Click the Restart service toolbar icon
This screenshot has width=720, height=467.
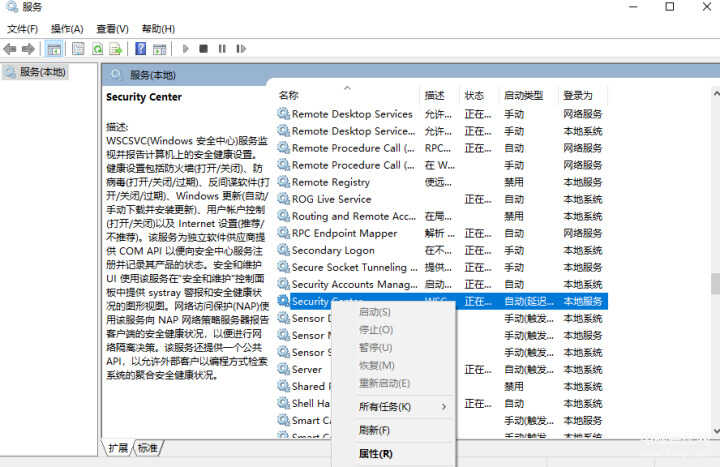(240, 48)
